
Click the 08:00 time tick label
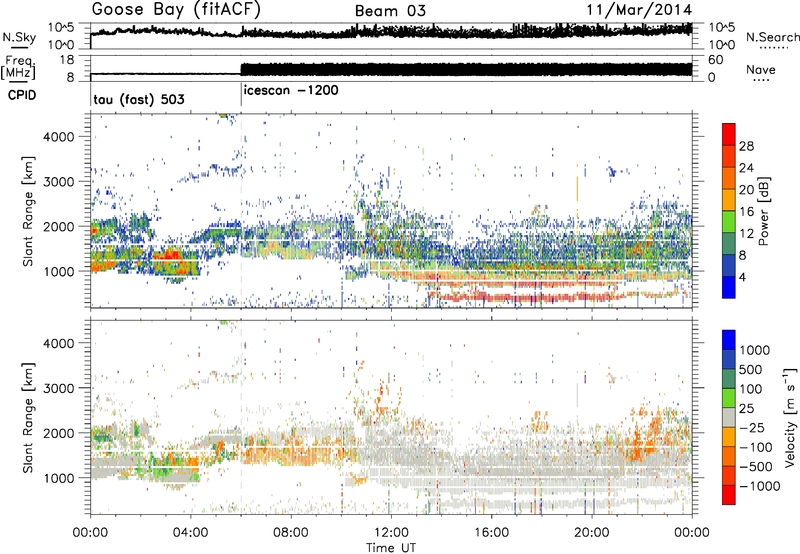pyautogui.click(x=291, y=533)
